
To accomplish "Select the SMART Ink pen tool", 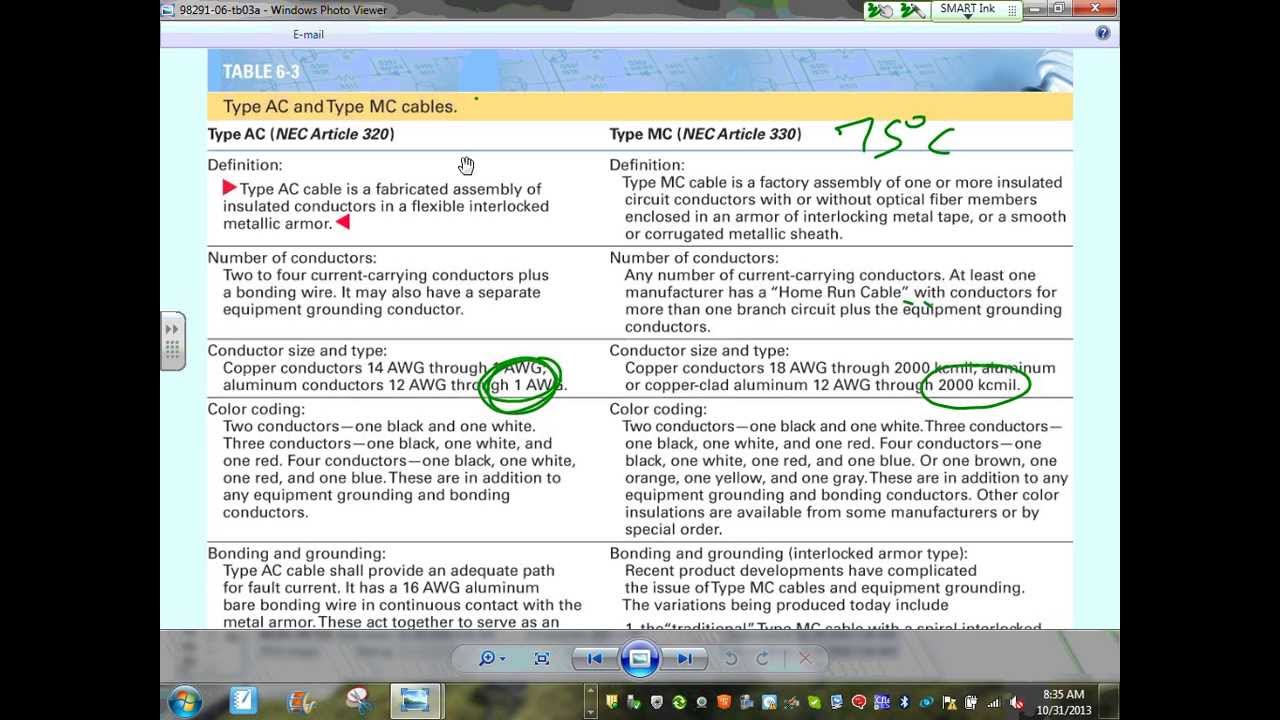I will tap(912, 10).
